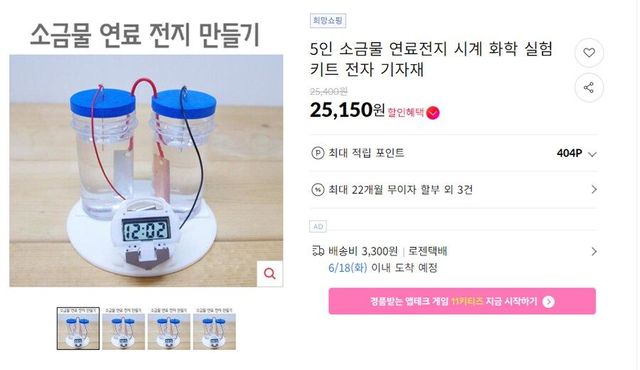This screenshot has height=370, width=640.
Task: Click the 할인혜택 discount link
Action: pos(406,112)
